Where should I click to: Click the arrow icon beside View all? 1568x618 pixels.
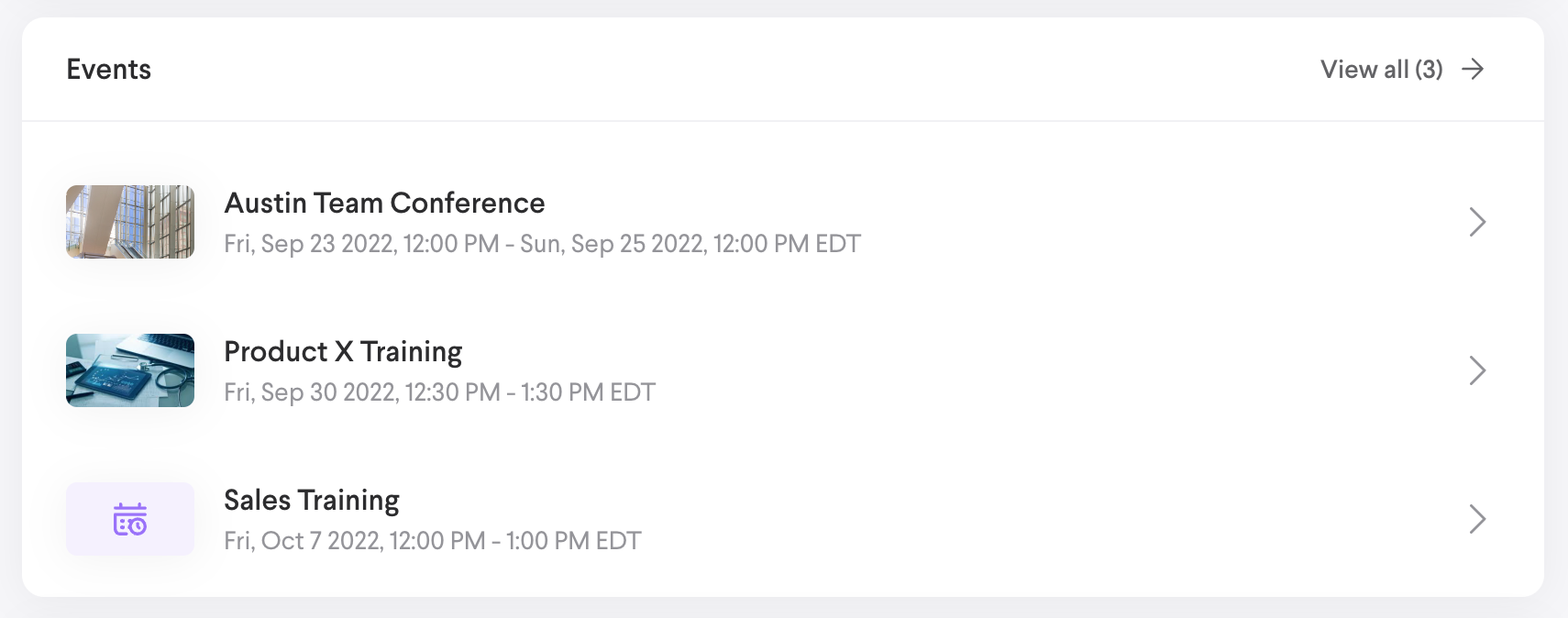click(1474, 69)
